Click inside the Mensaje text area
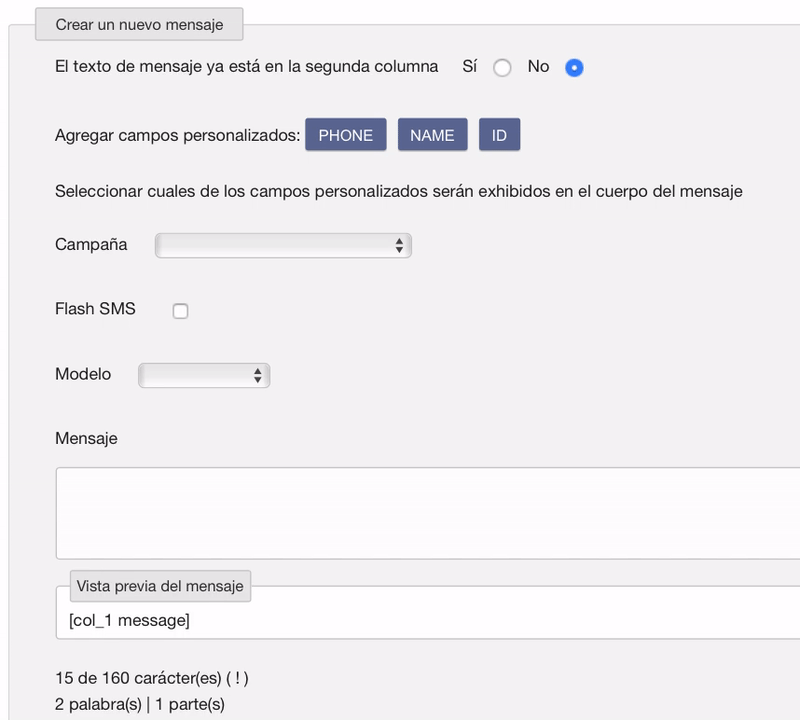The height and width of the screenshot is (720, 800). (428, 513)
